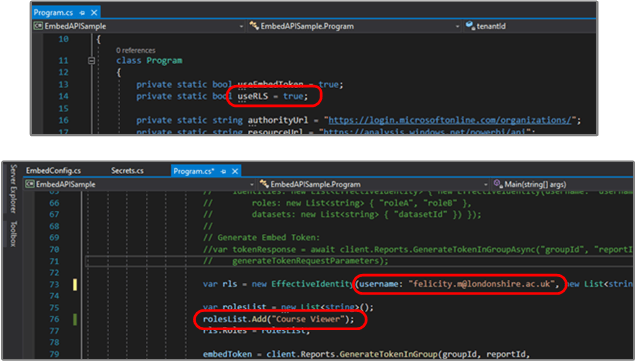636x361 pixels.
Task: Click the field icon beside tenantId
Action: click(470, 26)
